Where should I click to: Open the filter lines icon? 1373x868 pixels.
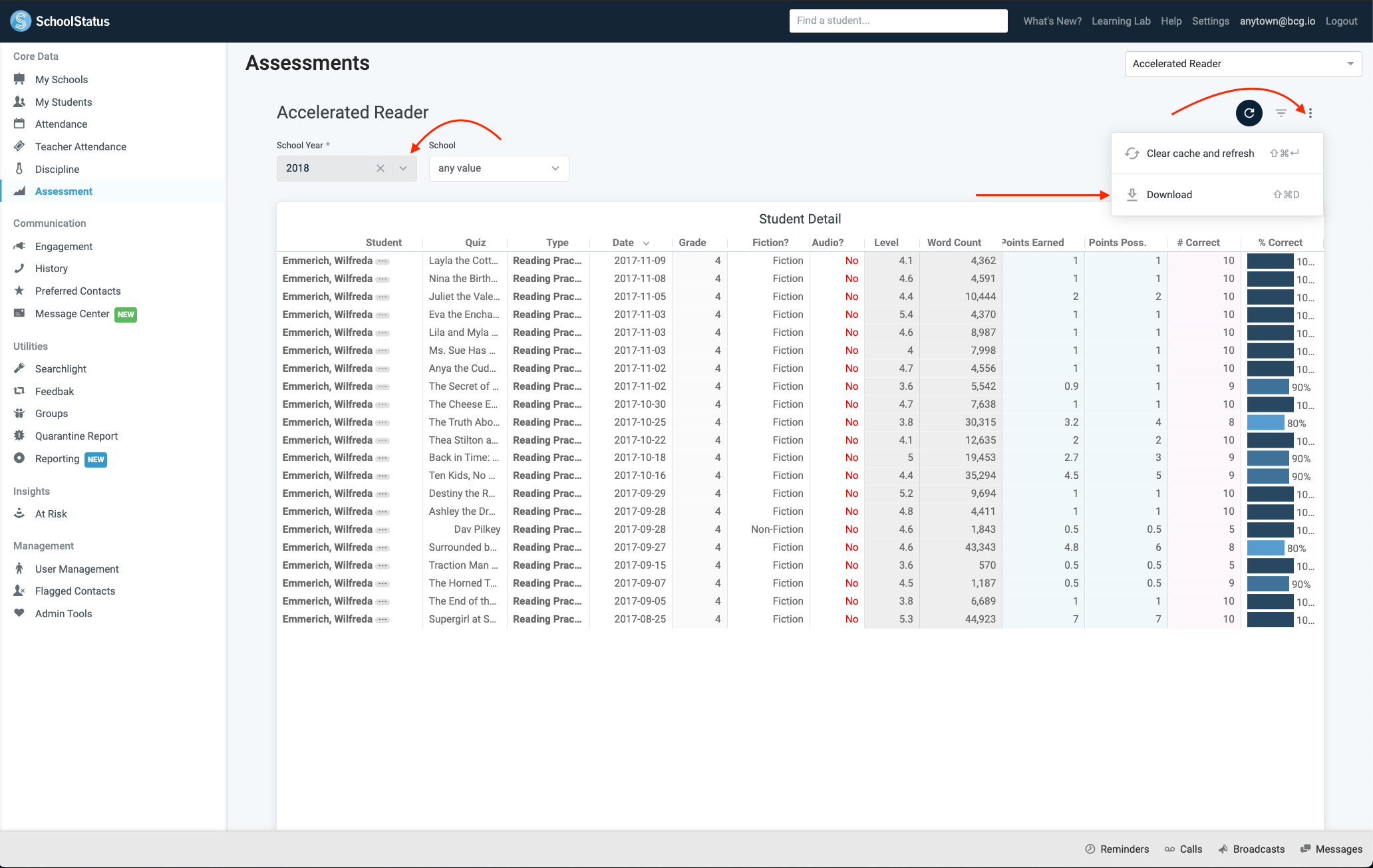pos(1281,113)
